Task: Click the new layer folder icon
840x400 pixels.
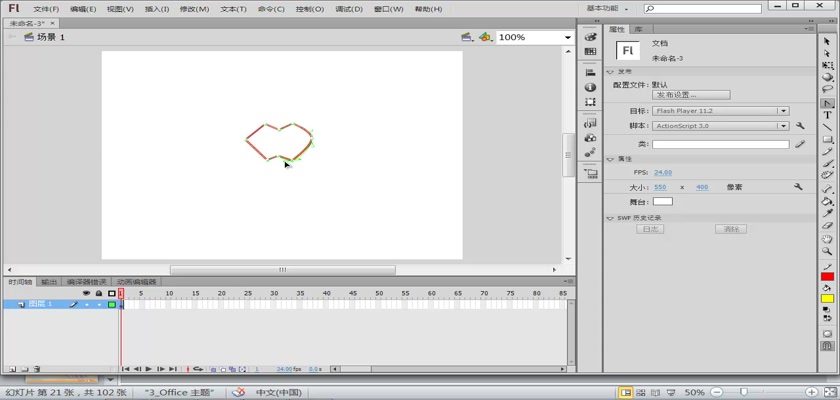Action: [x=24, y=369]
